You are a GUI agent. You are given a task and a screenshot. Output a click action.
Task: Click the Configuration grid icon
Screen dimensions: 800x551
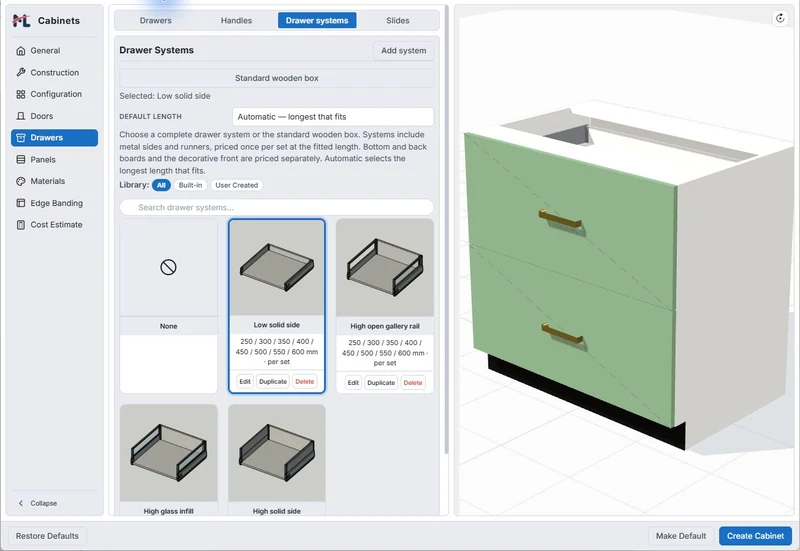tap(20, 94)
